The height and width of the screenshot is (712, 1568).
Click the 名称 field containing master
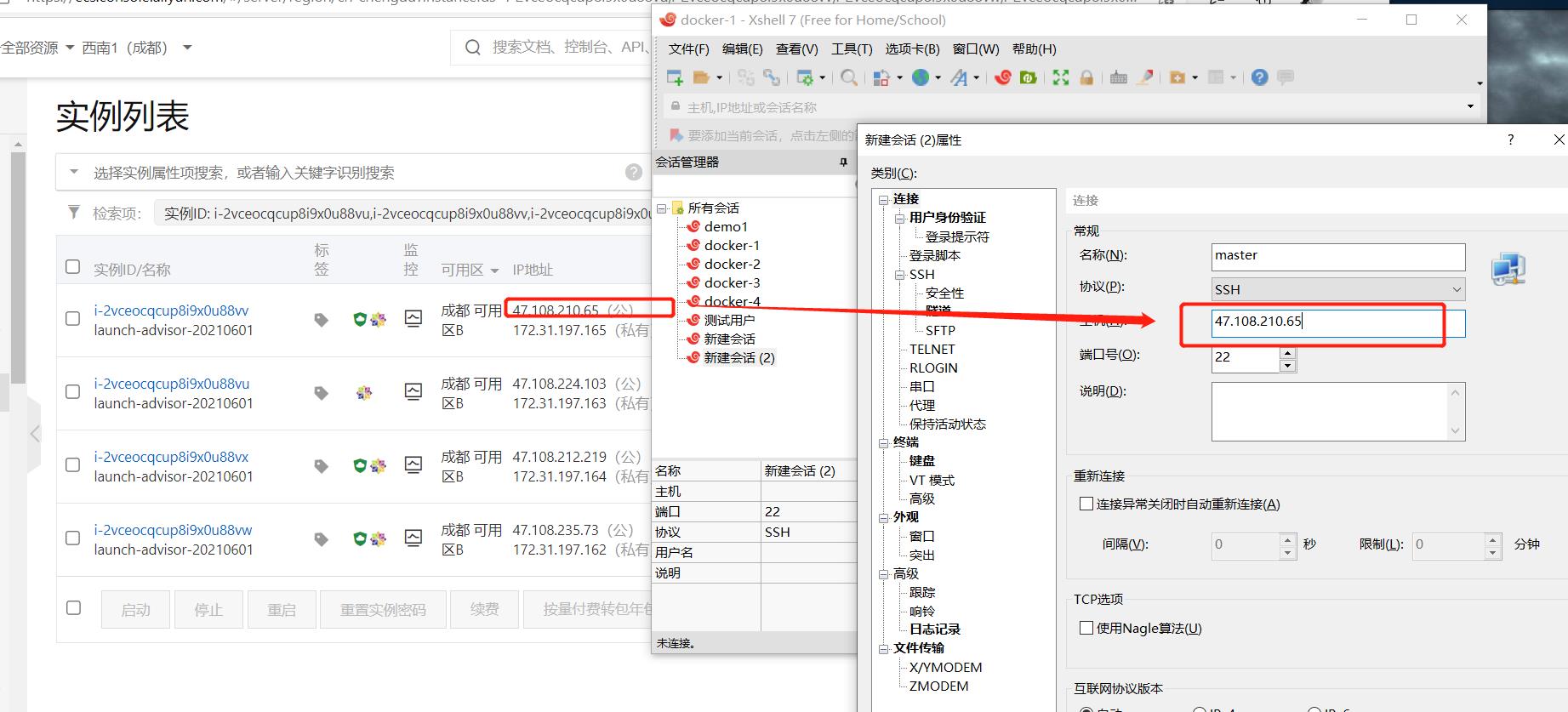pyautogui.click(x=1338, y=256)
